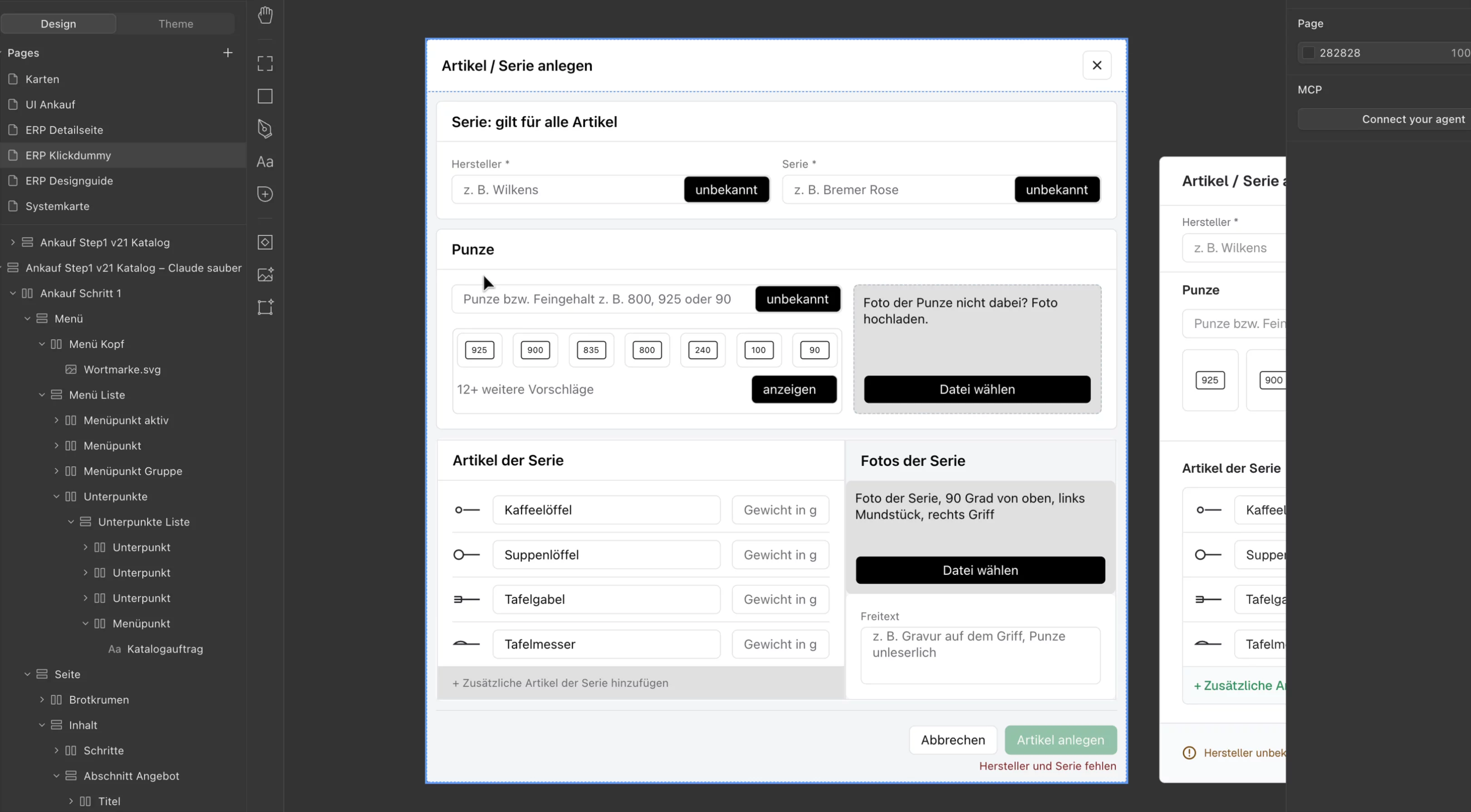Select the 925 Punze chip
The width and height of the screenshot is (1471, 812).
coord(480,350)
